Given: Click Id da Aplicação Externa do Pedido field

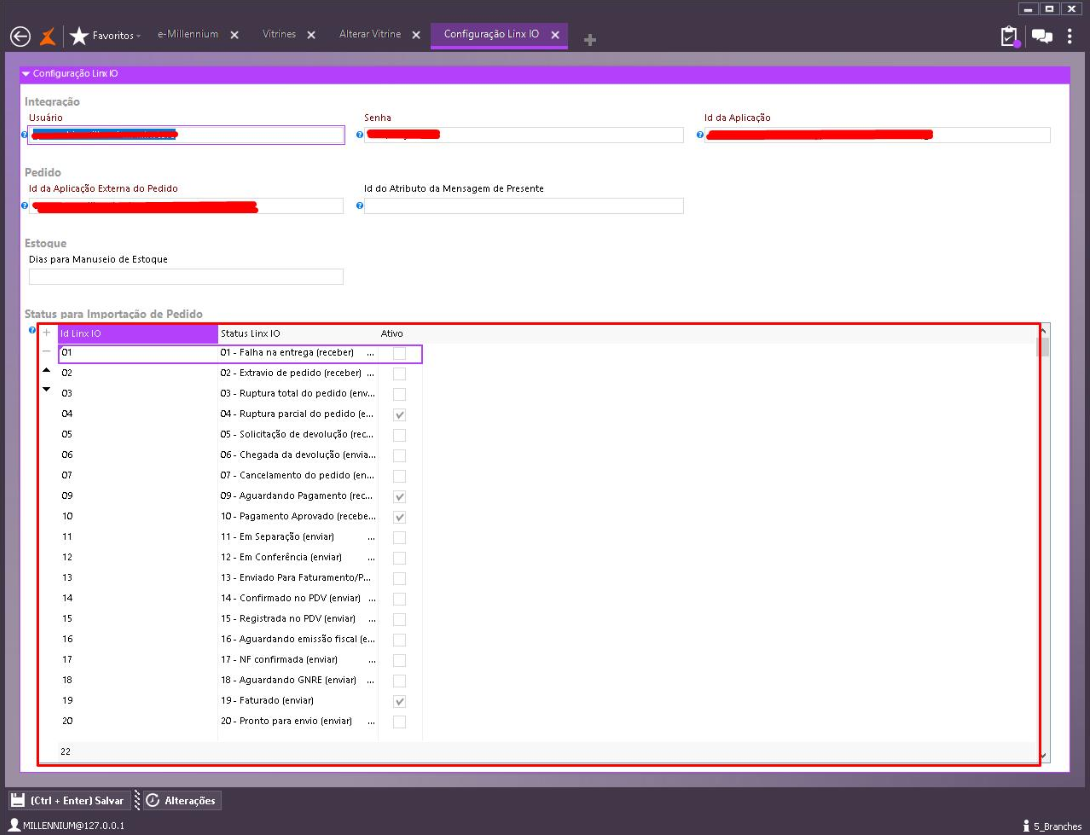Looking at the screenshot, I should click(x=186, y=206).
